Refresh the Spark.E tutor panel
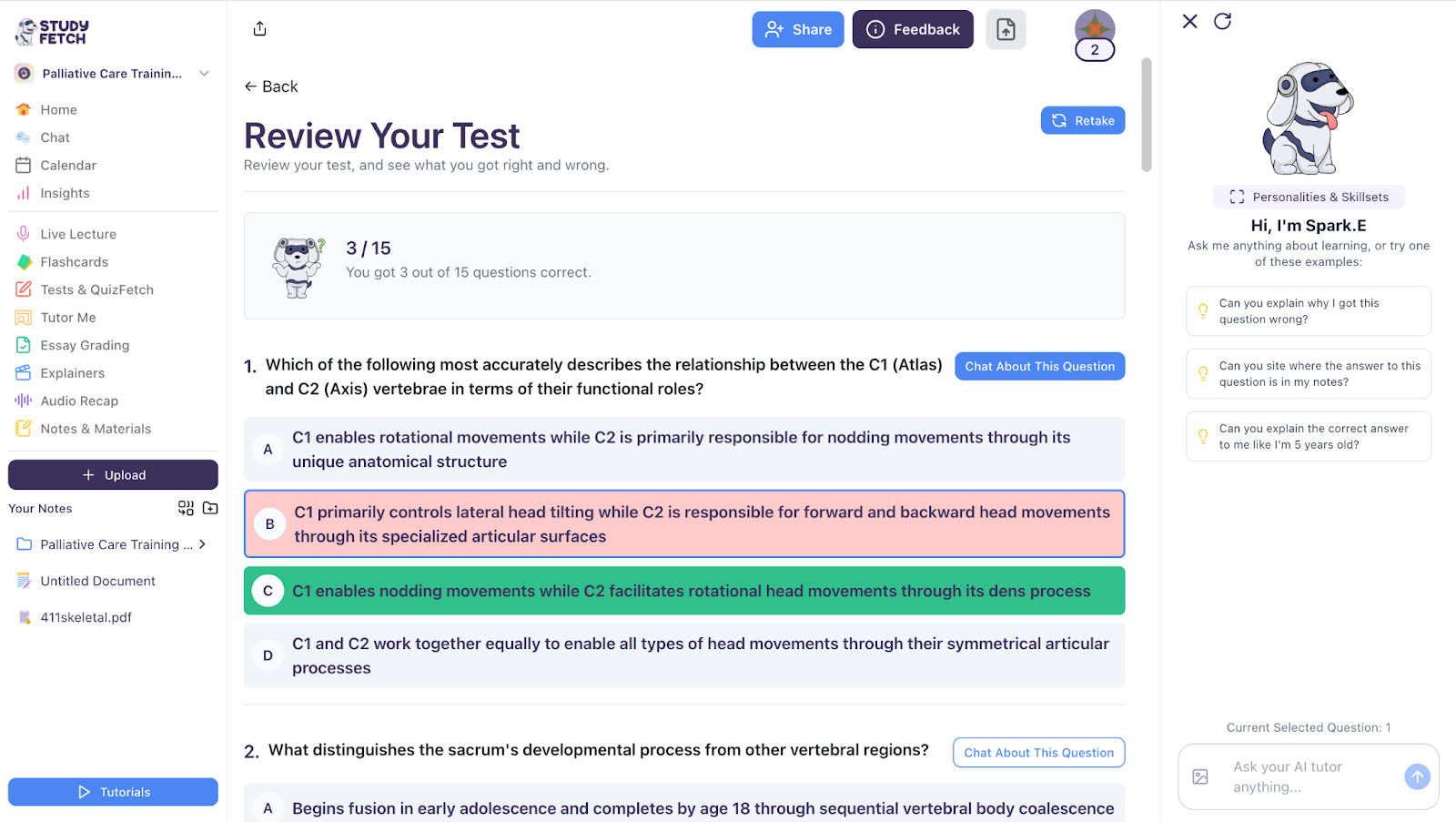Image resolution: width=1456 pixels, height=822 pixels. [x=1222, y=21]
